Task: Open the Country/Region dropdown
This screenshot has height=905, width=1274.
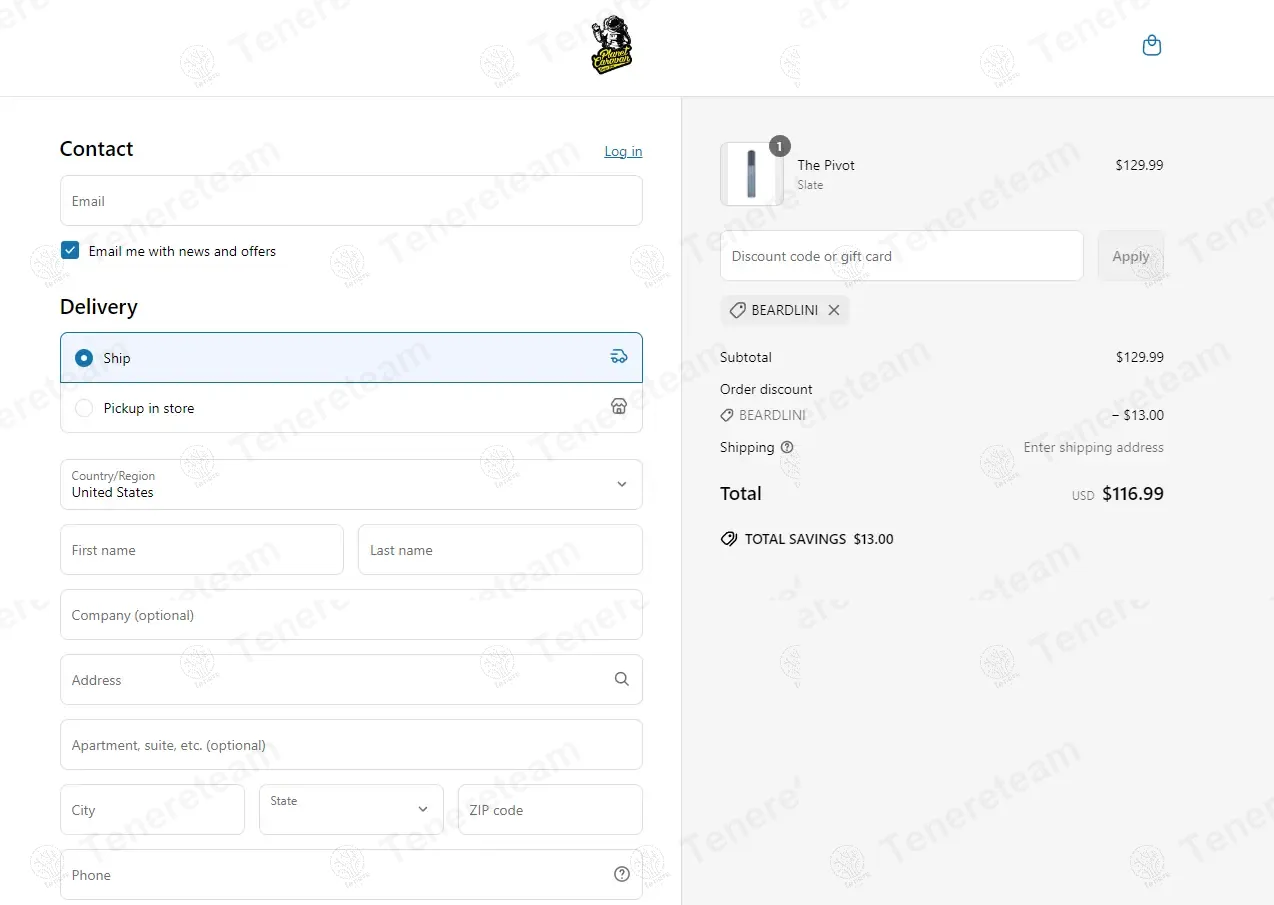Action: point(351,484)
